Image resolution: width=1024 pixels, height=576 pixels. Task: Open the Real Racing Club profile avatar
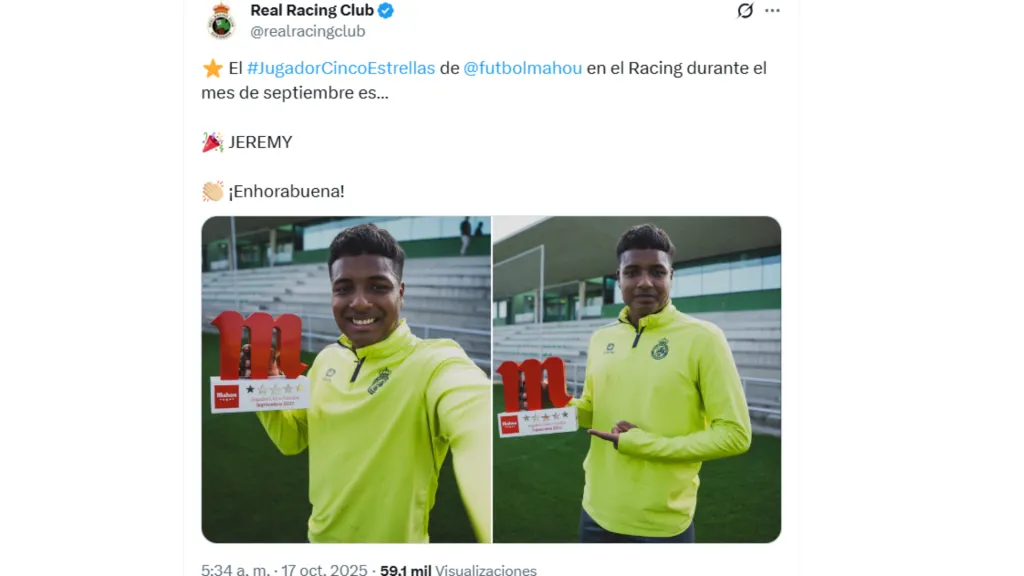[x=221, y=21]
